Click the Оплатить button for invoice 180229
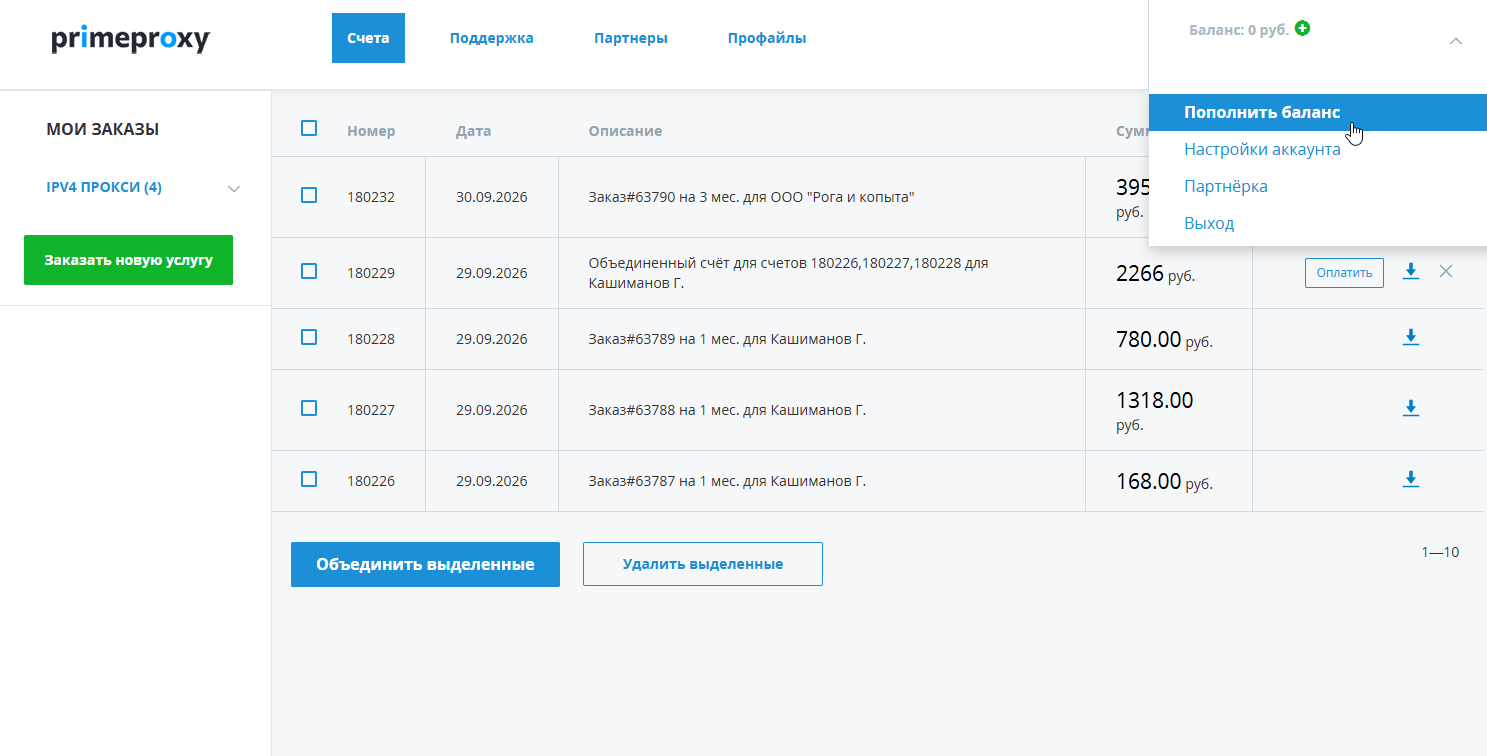This screenshot has width=1487, height=756. click(x=1344, y=273)
